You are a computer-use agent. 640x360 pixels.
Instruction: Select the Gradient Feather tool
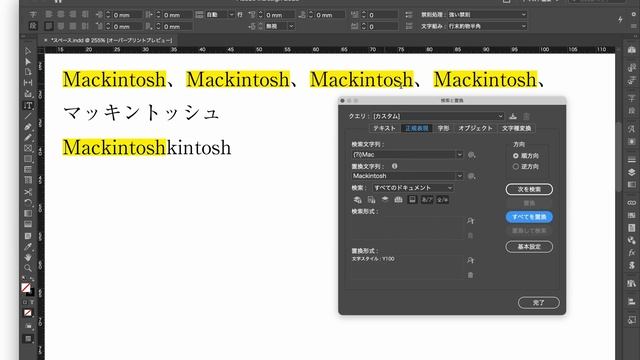[28, 224]
